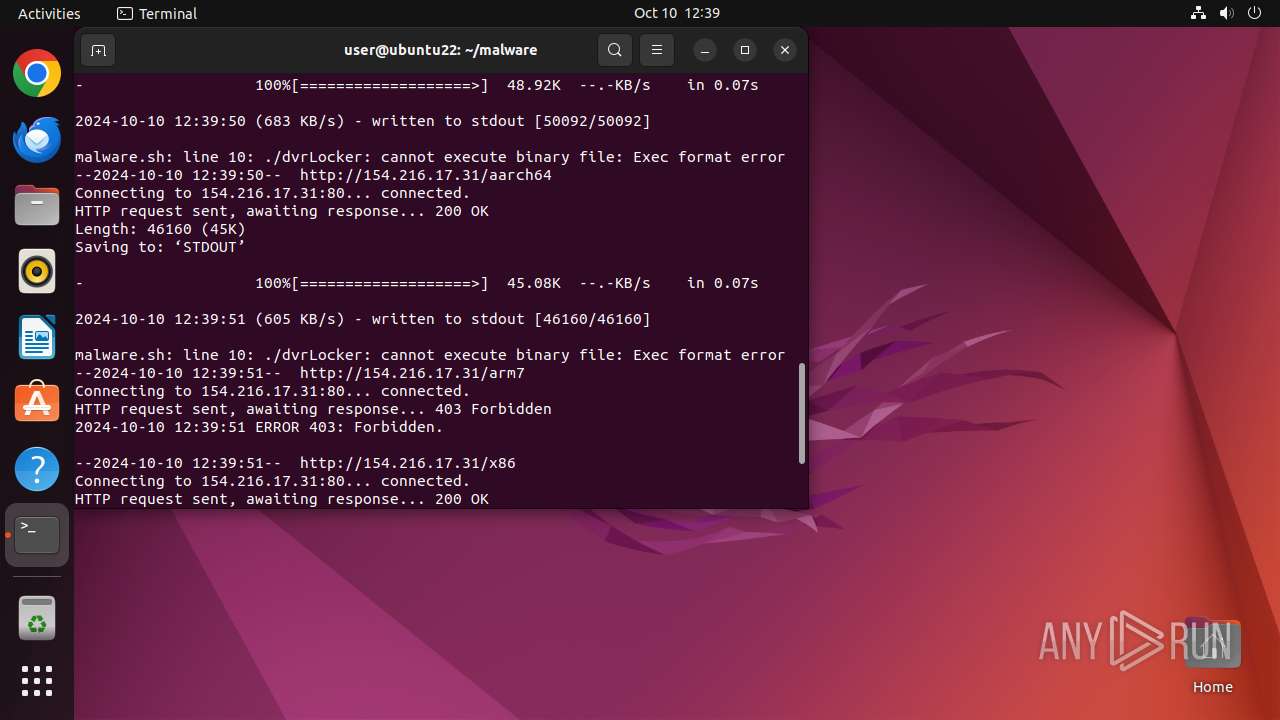This screenshot has height=720, width=1280.
Task: Click '403 Forbidden' response line
Action: [313, 409]
